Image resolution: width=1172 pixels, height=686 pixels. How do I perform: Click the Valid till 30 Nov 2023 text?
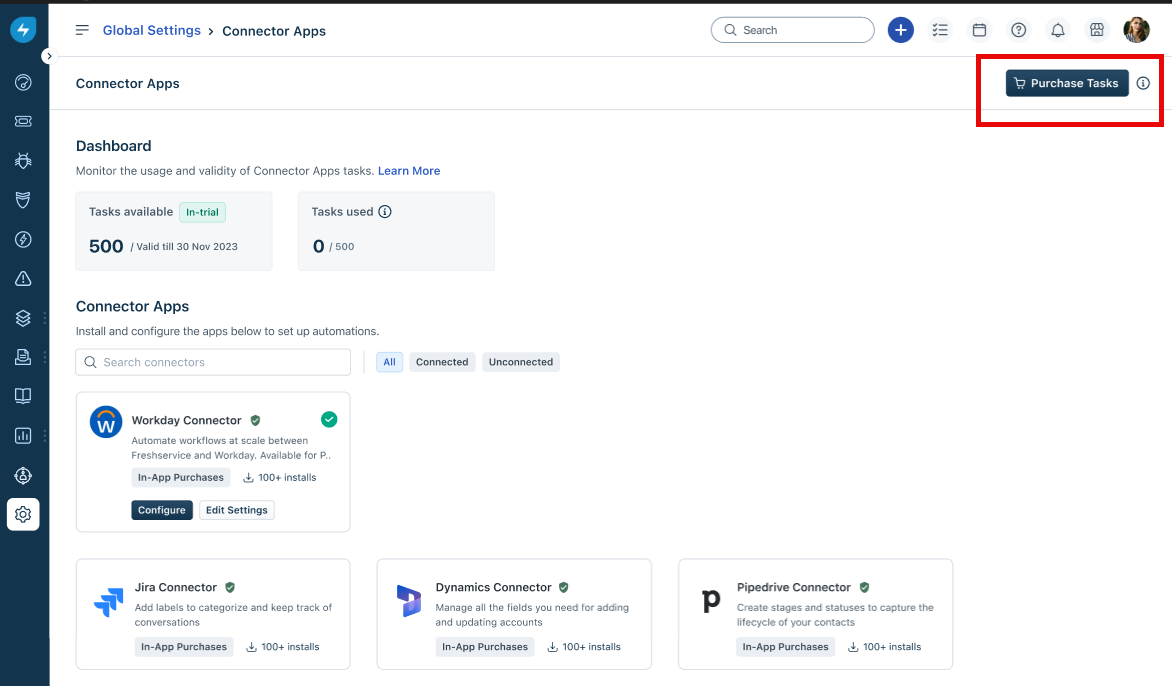click(x=187, y=247)
